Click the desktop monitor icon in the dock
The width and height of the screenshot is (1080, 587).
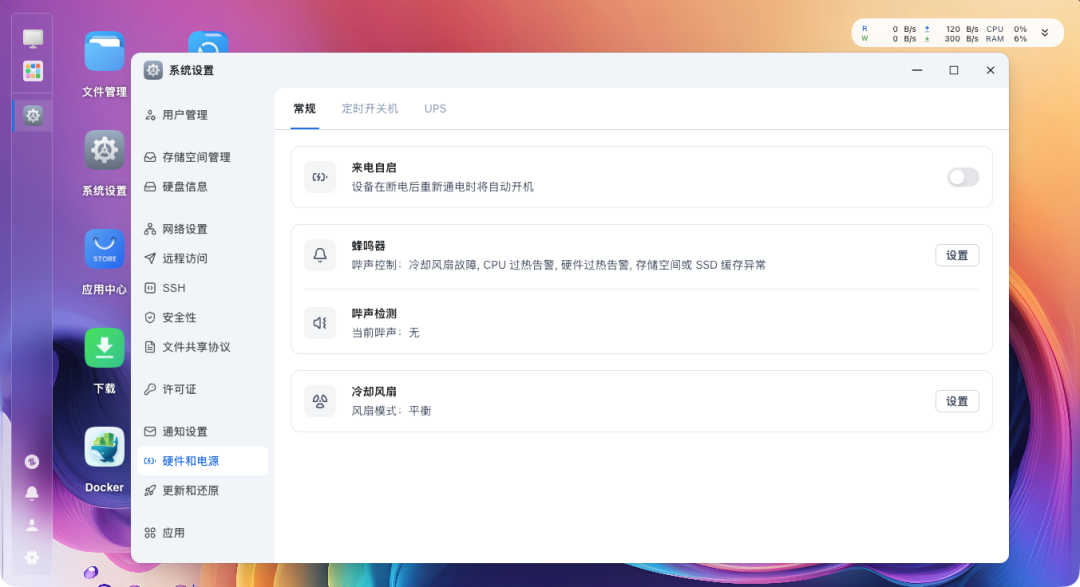click(x=33, y=38)
